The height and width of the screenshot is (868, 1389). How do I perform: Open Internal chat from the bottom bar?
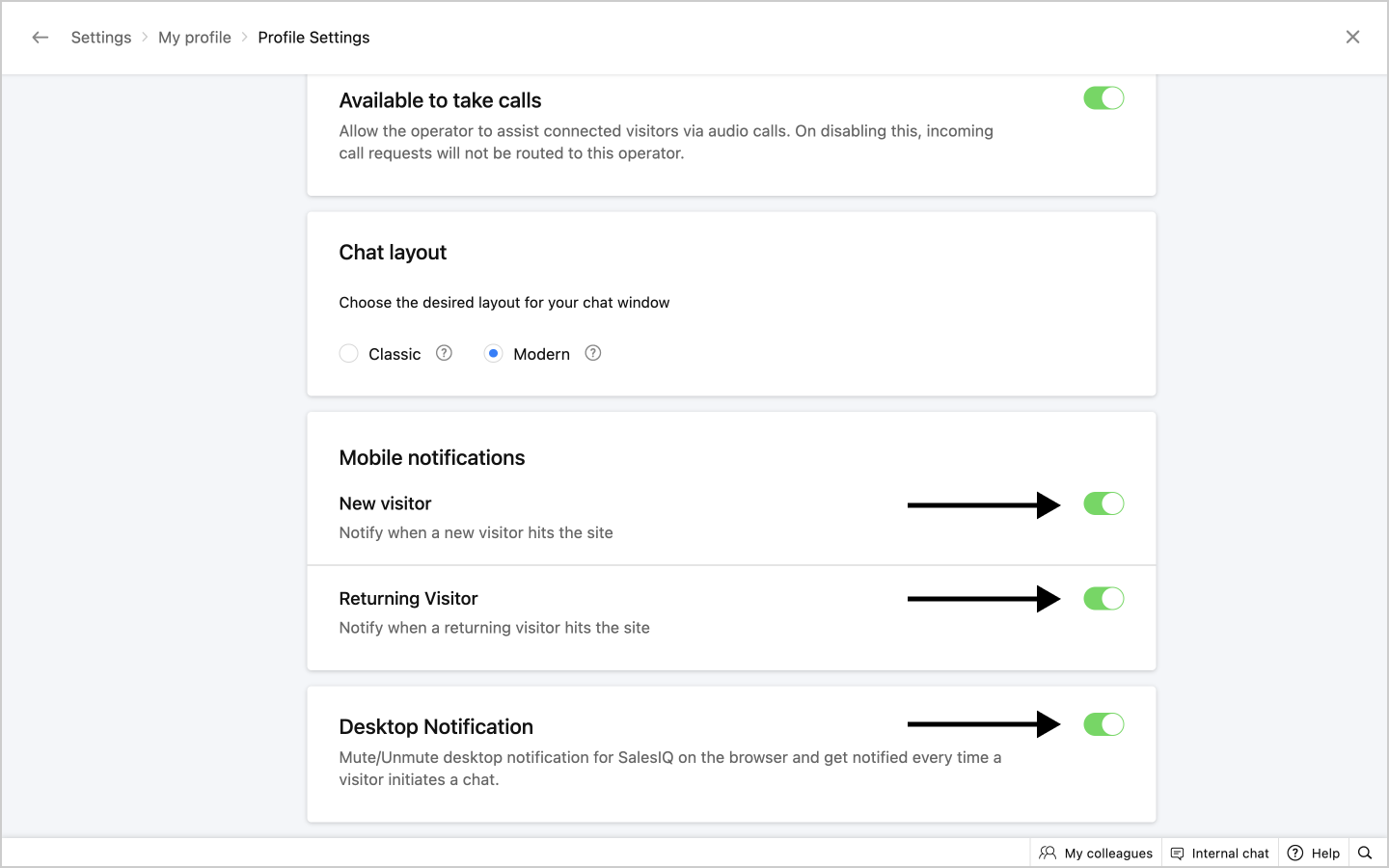pos(1230,854)
